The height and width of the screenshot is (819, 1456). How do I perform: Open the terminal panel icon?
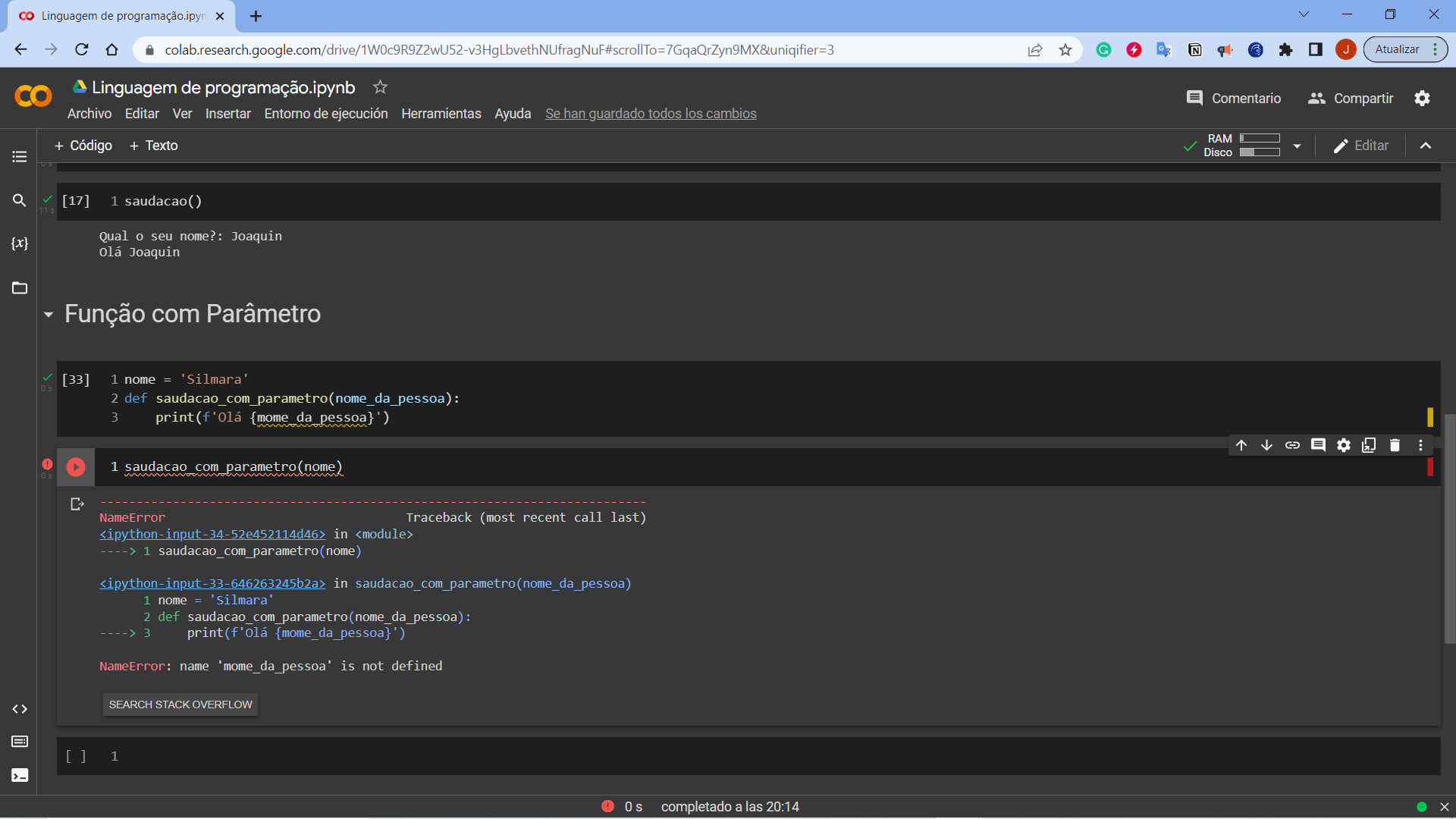20,775
